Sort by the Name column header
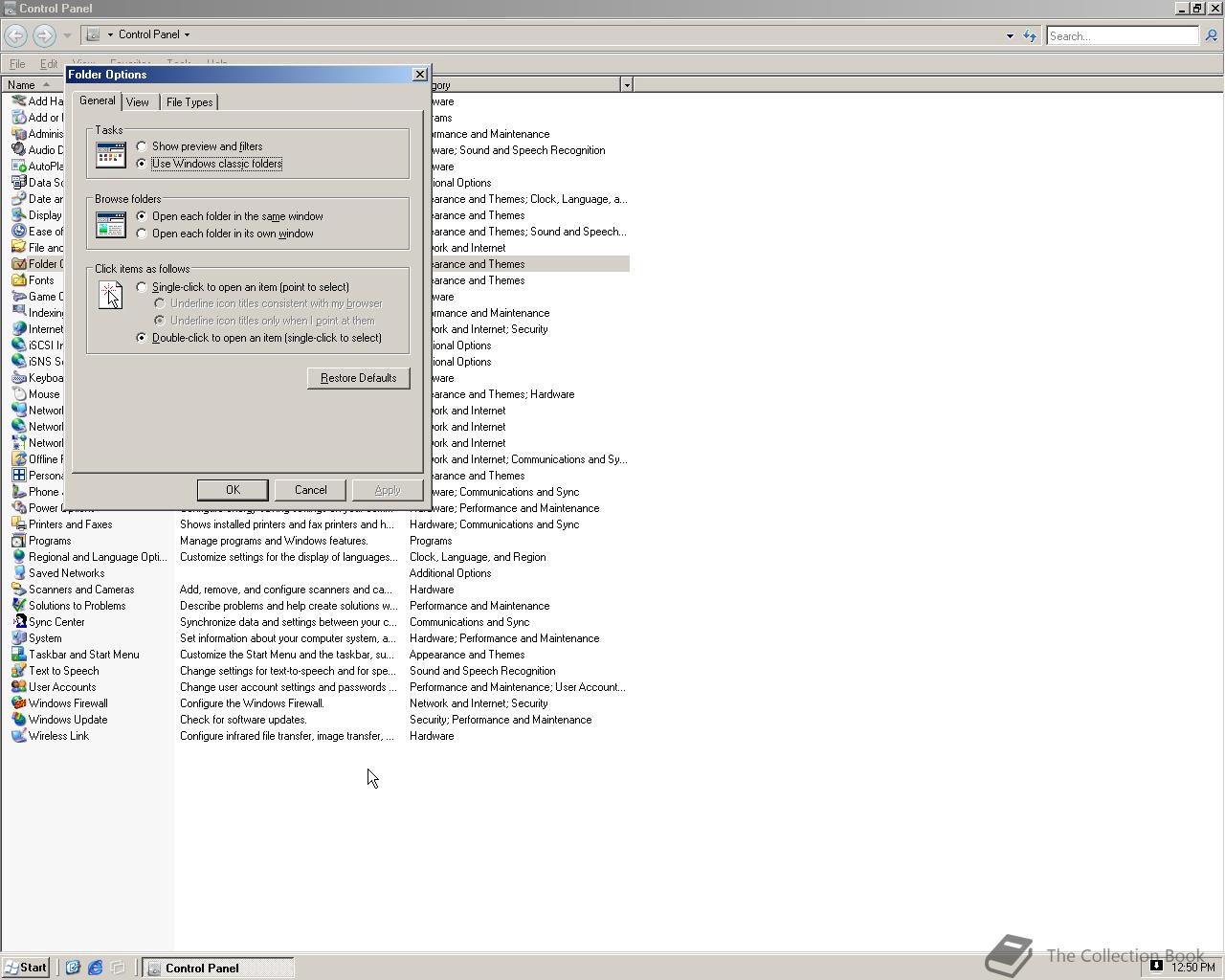This screenshot has width=1225, height=980. 33,85
